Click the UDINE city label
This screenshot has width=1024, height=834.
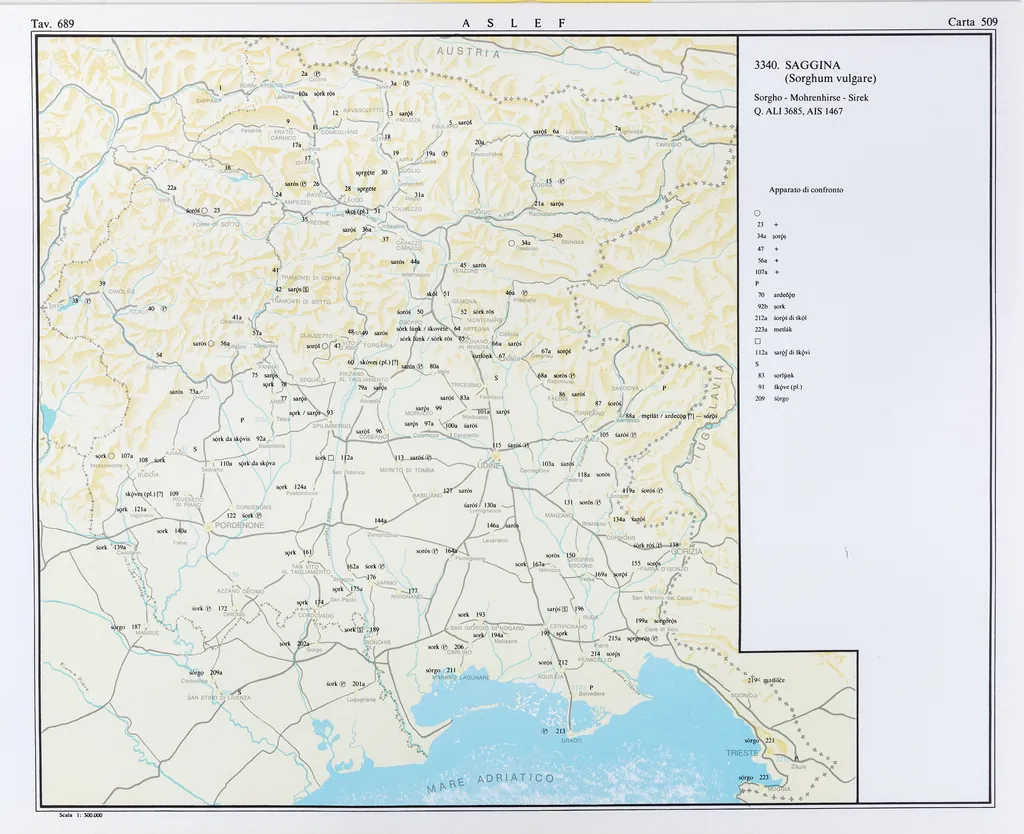coord(488,466)
